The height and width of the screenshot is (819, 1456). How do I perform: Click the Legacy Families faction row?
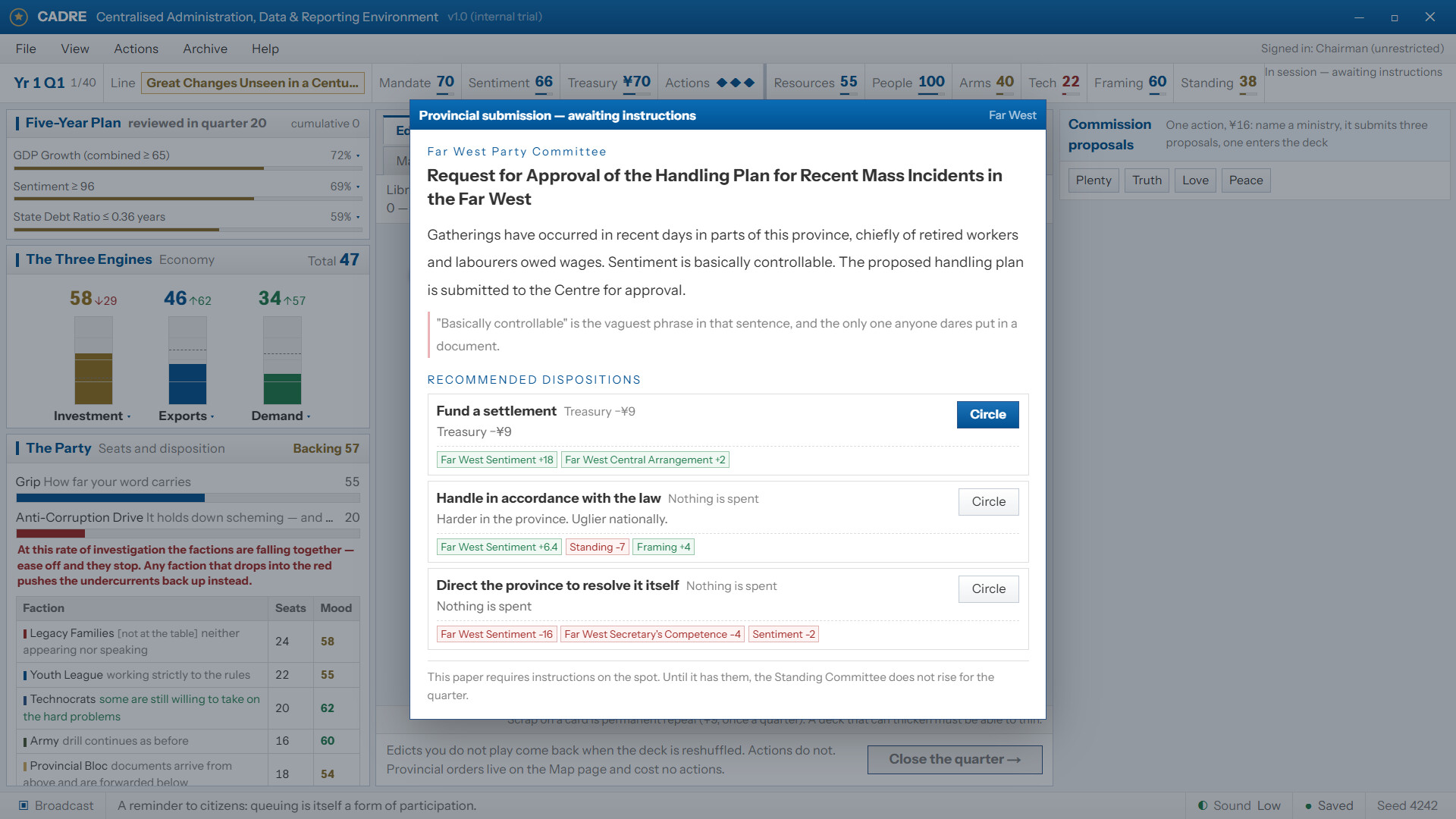pyautogui.click(x=188, y=641)
